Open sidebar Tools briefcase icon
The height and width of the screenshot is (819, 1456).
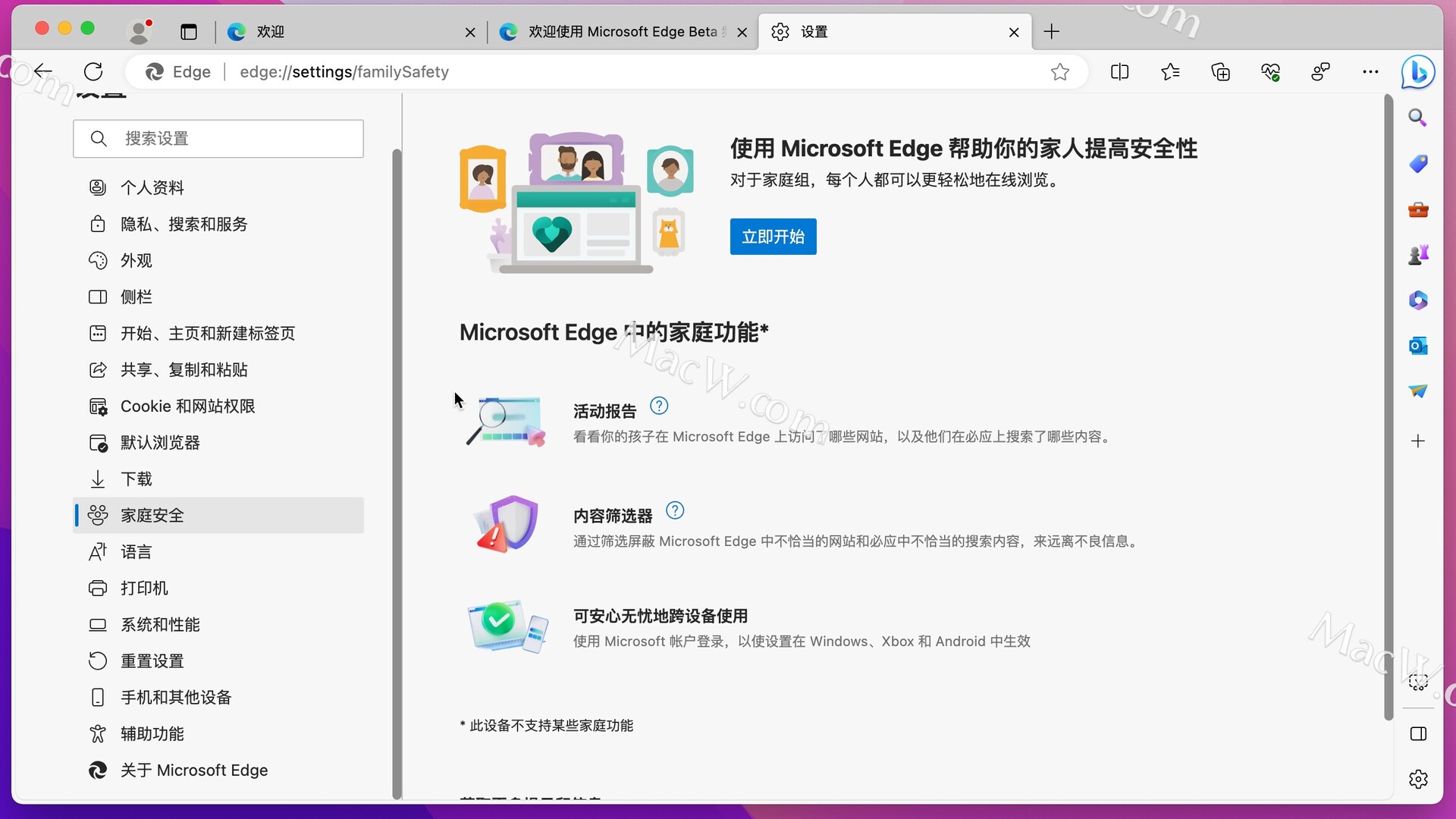pyautogui.click(x=1418, y=210)
